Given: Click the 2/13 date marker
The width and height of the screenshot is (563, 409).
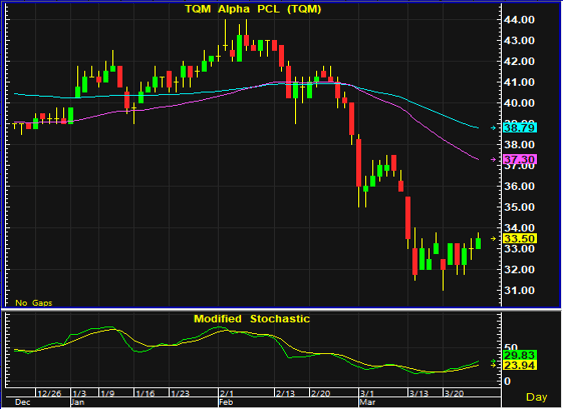Looking at the screenshot, I should click(285, 393).
